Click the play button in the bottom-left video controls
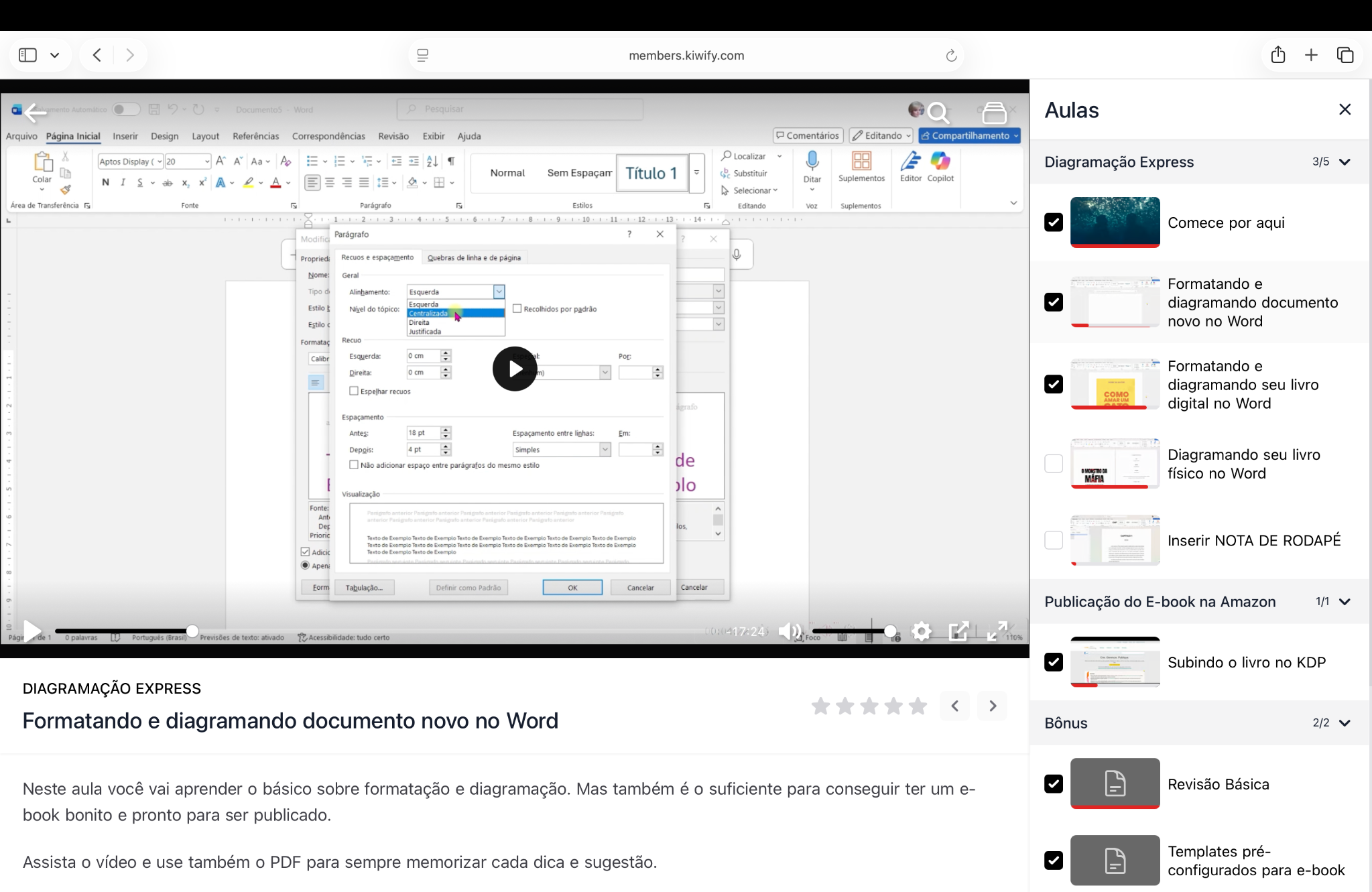This screenshot has width=1372, height=892. [31, 631]
